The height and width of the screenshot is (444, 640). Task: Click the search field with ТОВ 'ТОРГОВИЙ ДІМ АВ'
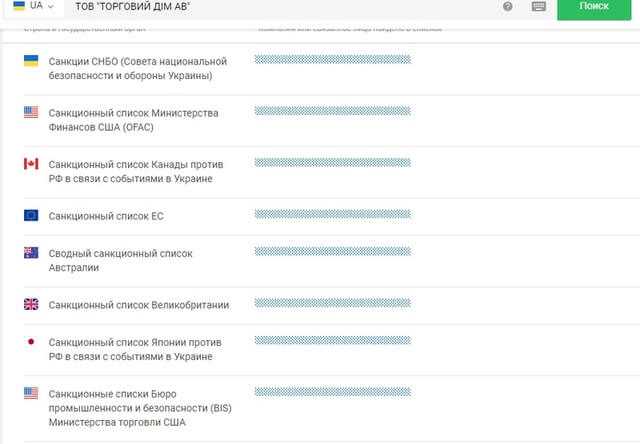click(x=282, y=7)
